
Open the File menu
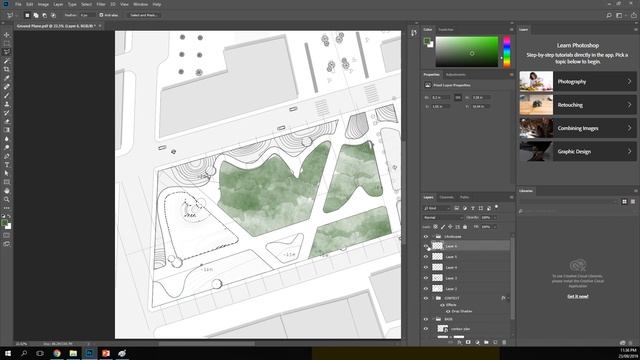pos(18,4)
